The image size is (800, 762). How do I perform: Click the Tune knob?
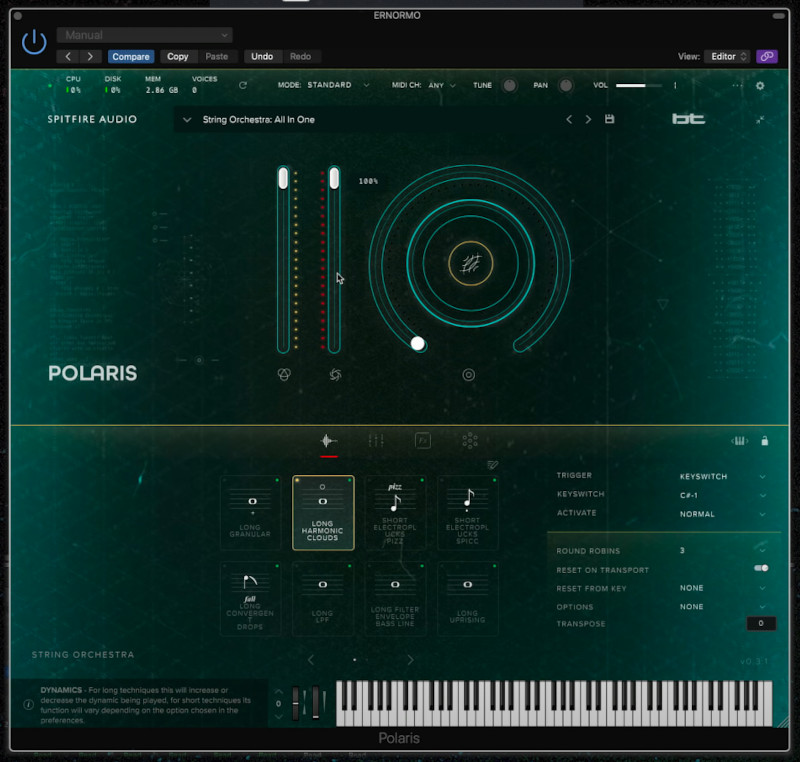pos(509,86)
